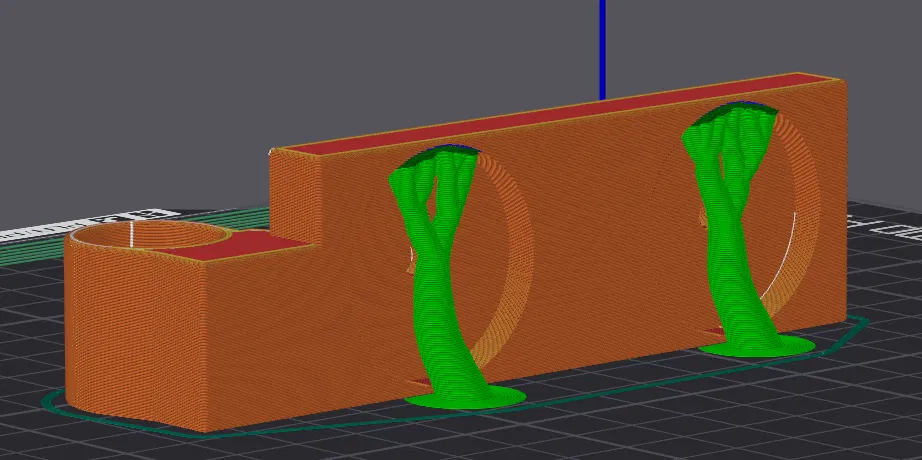This screenshot has width=922, height=460.
Task: Click the round base of the left support
Action: (x=465, y=397)
